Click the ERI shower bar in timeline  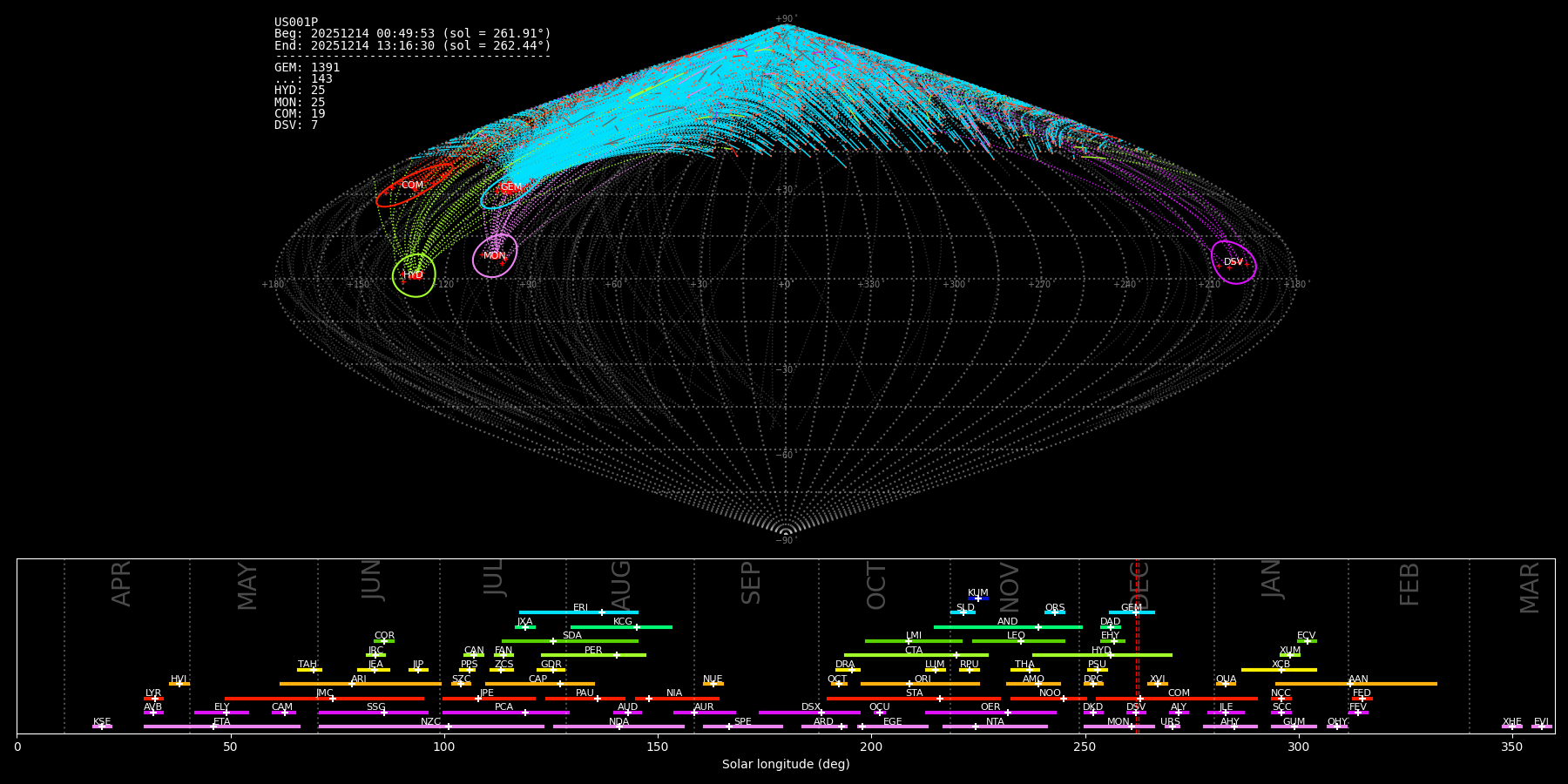point(578,612)
